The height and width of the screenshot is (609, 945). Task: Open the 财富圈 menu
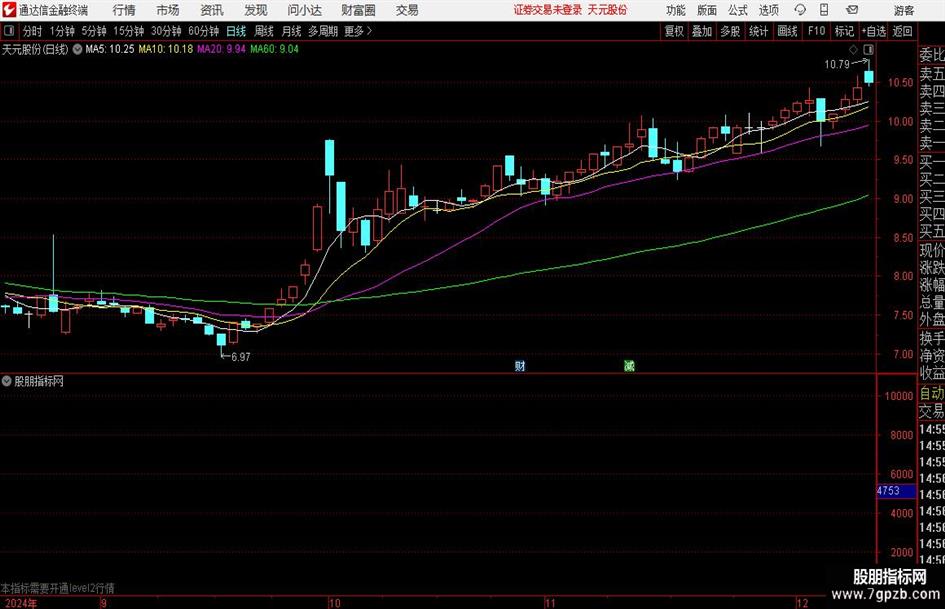(x=358, y=10)
